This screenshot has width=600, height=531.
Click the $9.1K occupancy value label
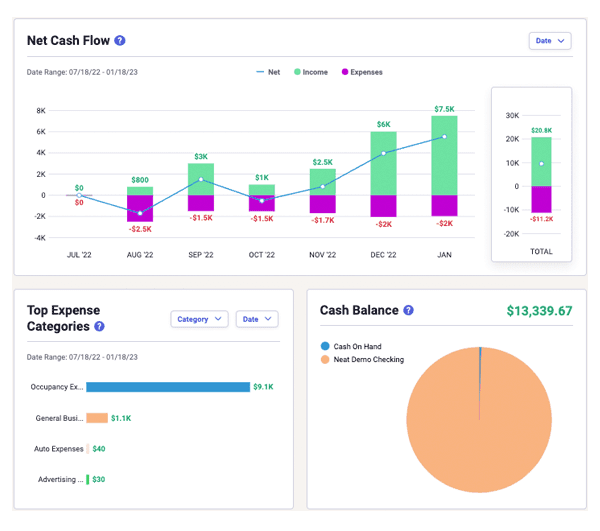[263, 387]
